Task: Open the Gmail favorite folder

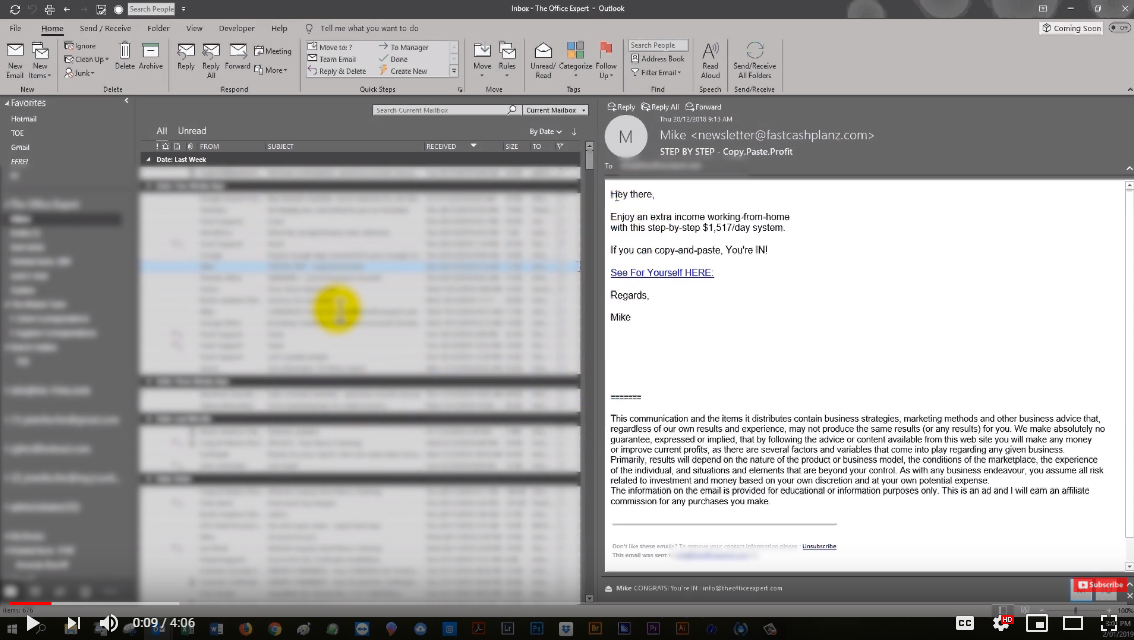Action: tap(20, 147)
